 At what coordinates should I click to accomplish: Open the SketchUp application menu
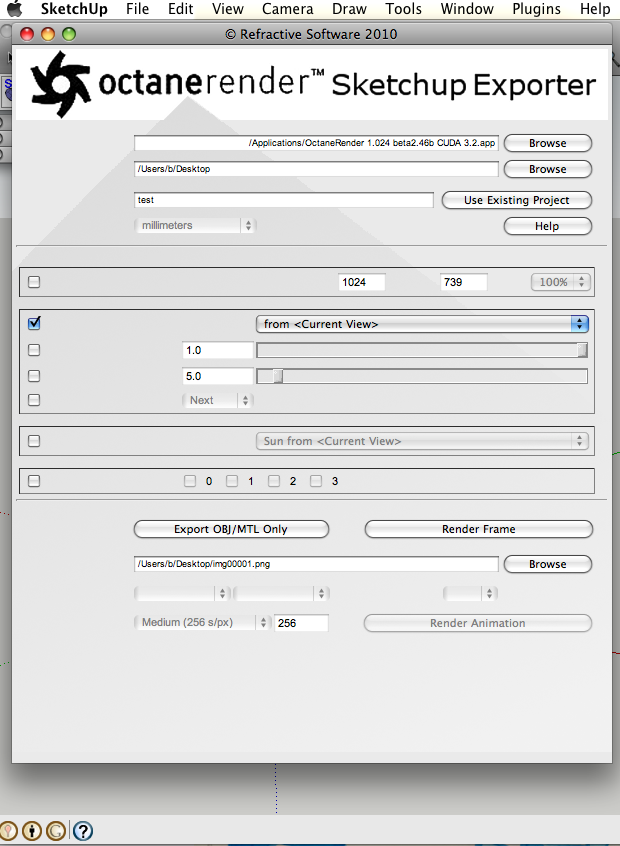click(x=74, y=9)
